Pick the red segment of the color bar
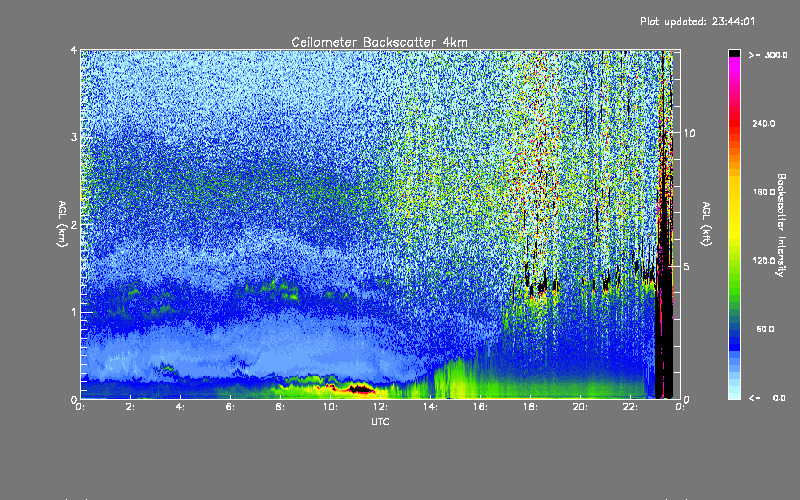 click(x=734, y=125)
